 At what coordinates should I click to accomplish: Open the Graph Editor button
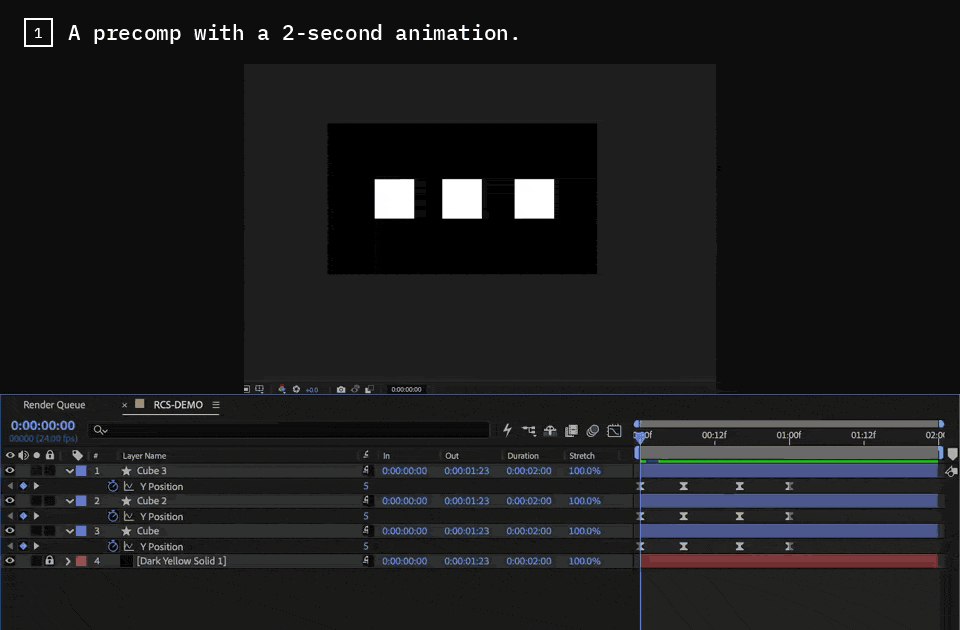(614, 430)
